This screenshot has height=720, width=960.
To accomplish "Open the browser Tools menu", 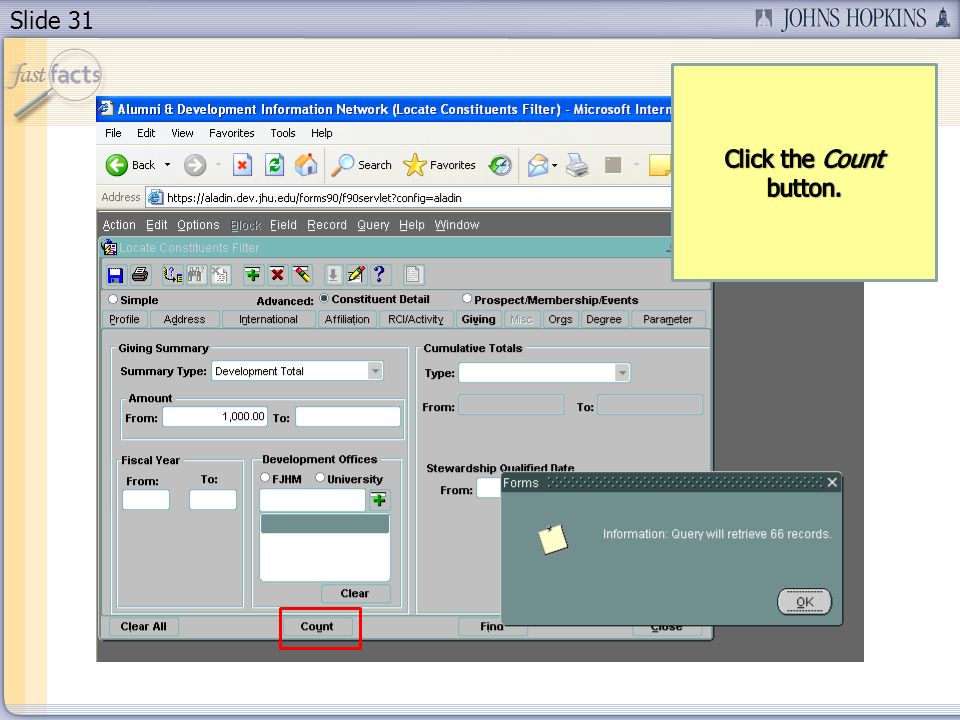I will click(x=283, y=133).
